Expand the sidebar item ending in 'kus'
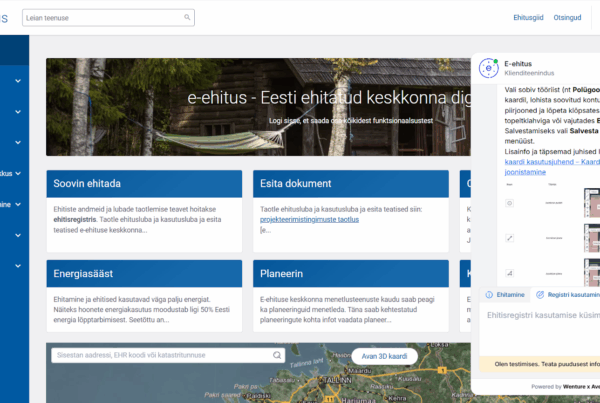The width and height of the screenshot is (600, 403). coord(18,173)
